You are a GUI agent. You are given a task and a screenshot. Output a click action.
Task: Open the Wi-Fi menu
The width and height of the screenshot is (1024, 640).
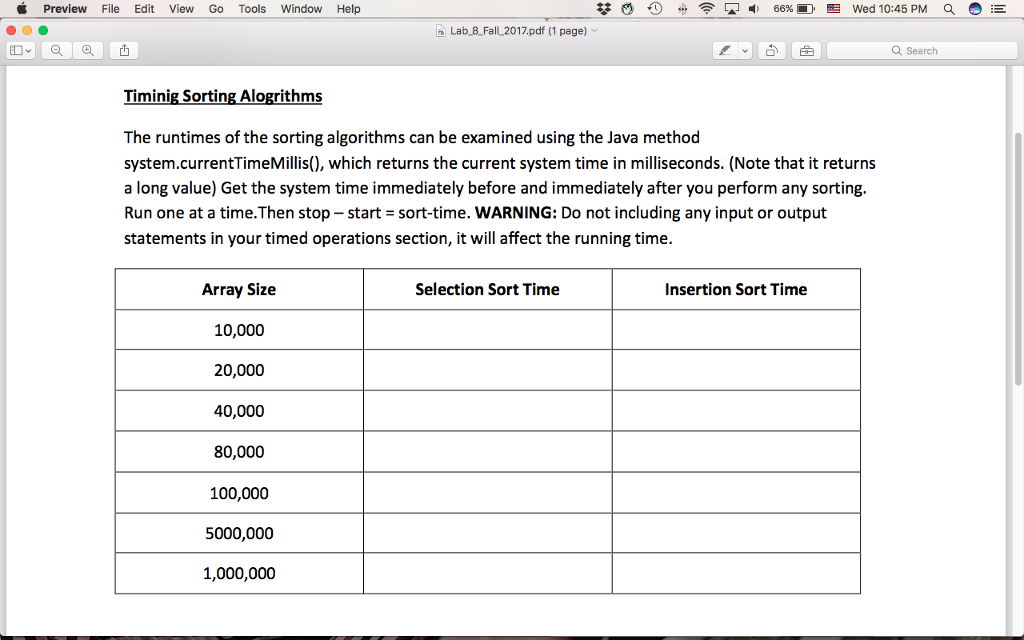click(x=706, y=8)
